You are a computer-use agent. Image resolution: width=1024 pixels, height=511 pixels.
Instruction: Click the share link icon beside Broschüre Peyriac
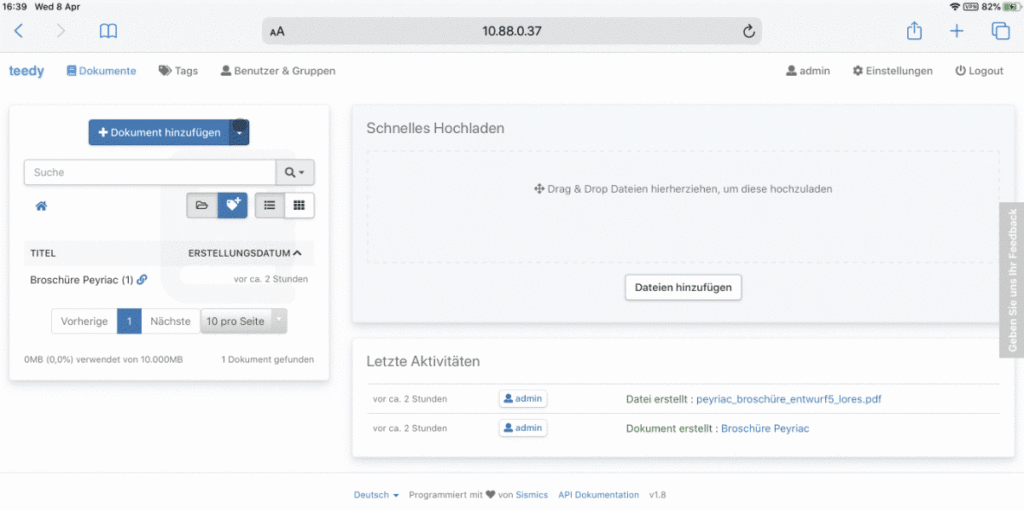pos(142,280)
